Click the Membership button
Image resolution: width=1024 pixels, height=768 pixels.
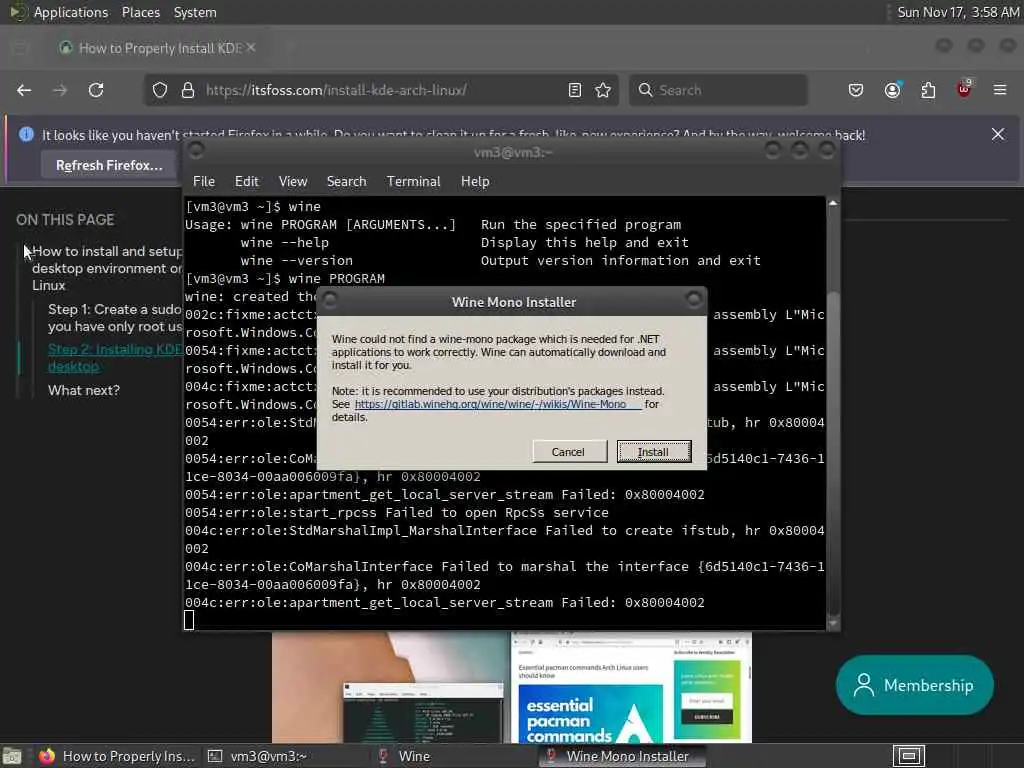(x=914, y=685)
